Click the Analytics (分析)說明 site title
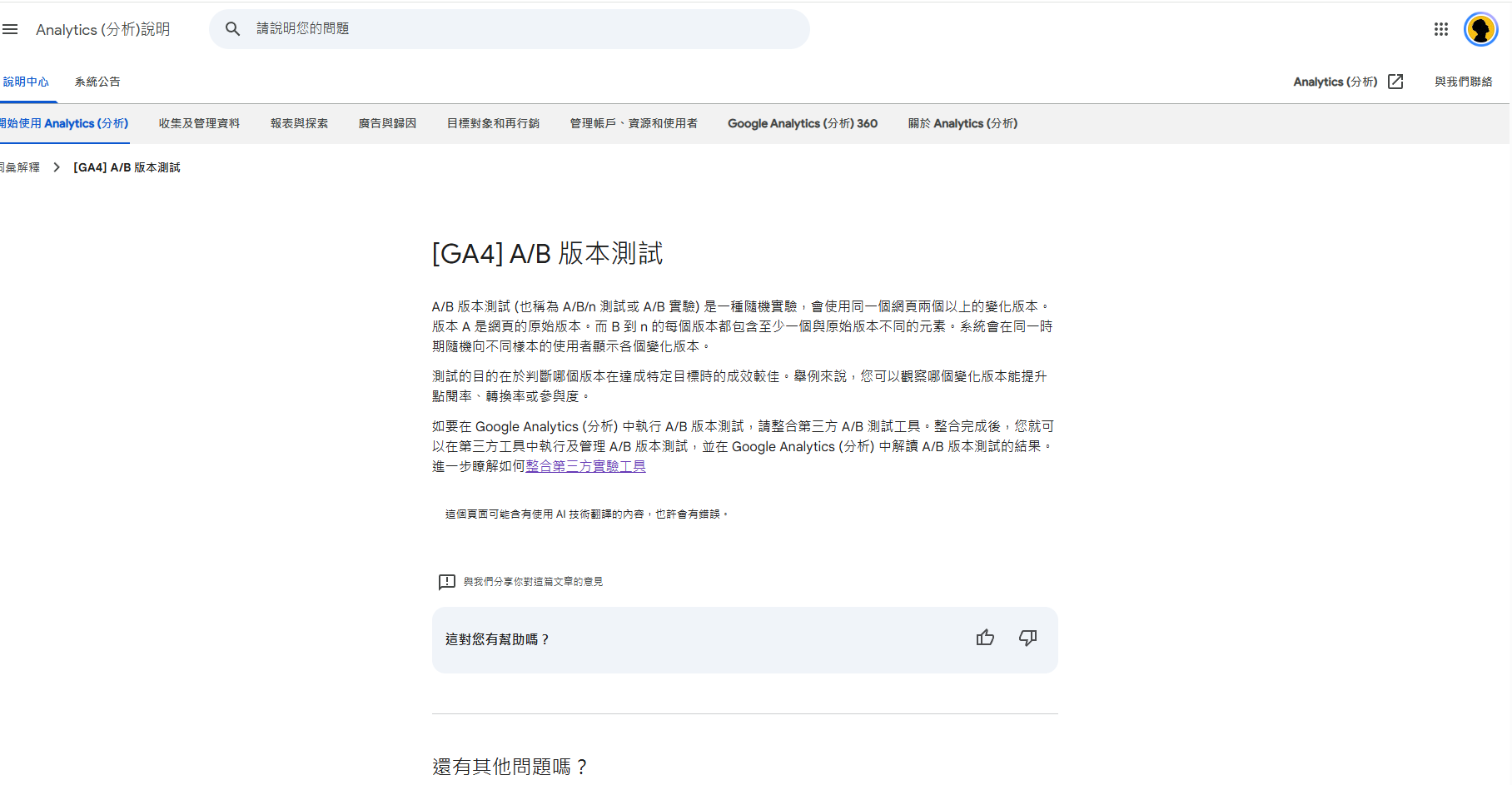Image resolution: width=1512 pixels, height=785 pixels. click(x=103, y=29)
